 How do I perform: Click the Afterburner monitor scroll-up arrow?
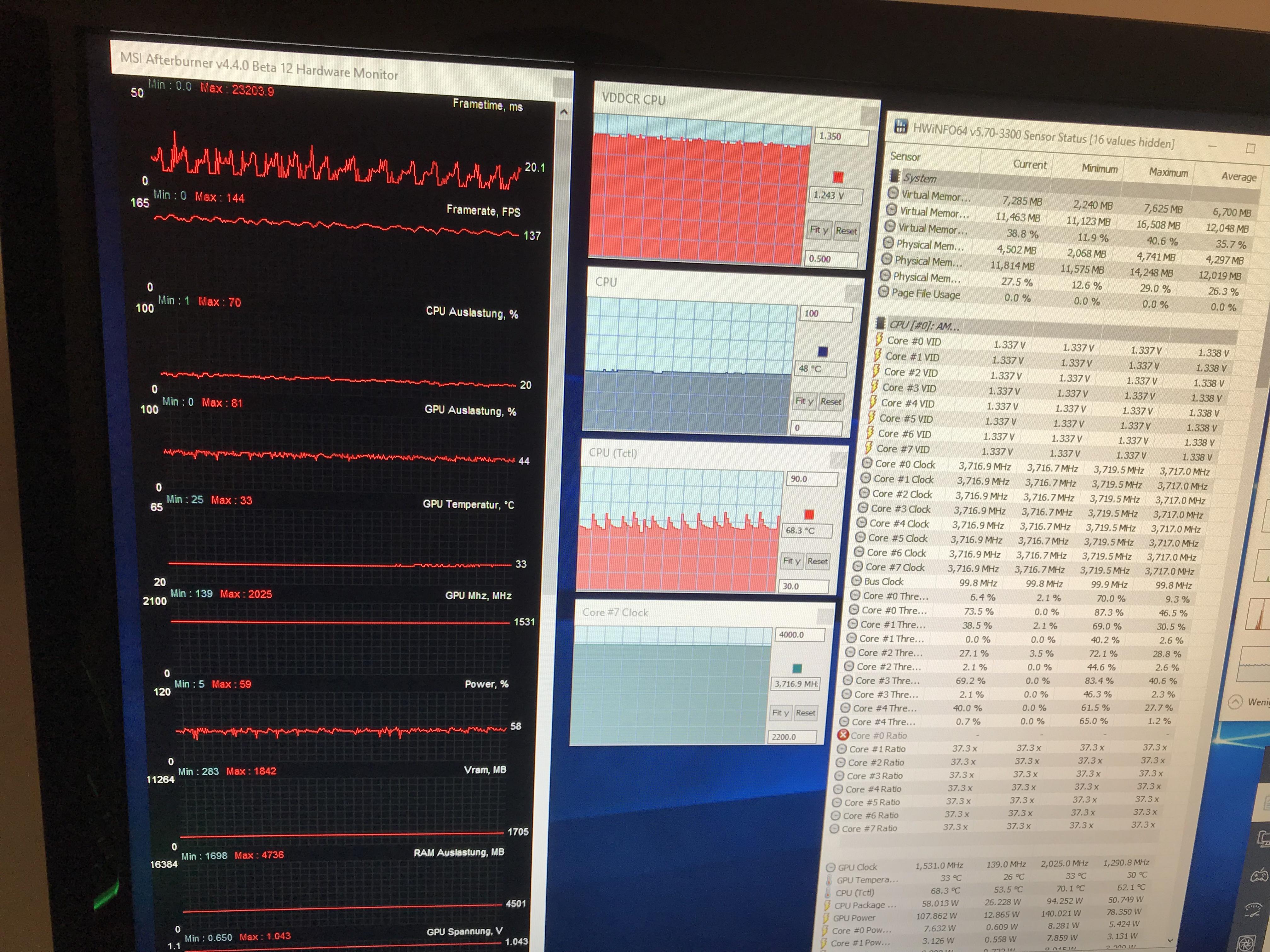pyautogui.click(x=564, y=112)
